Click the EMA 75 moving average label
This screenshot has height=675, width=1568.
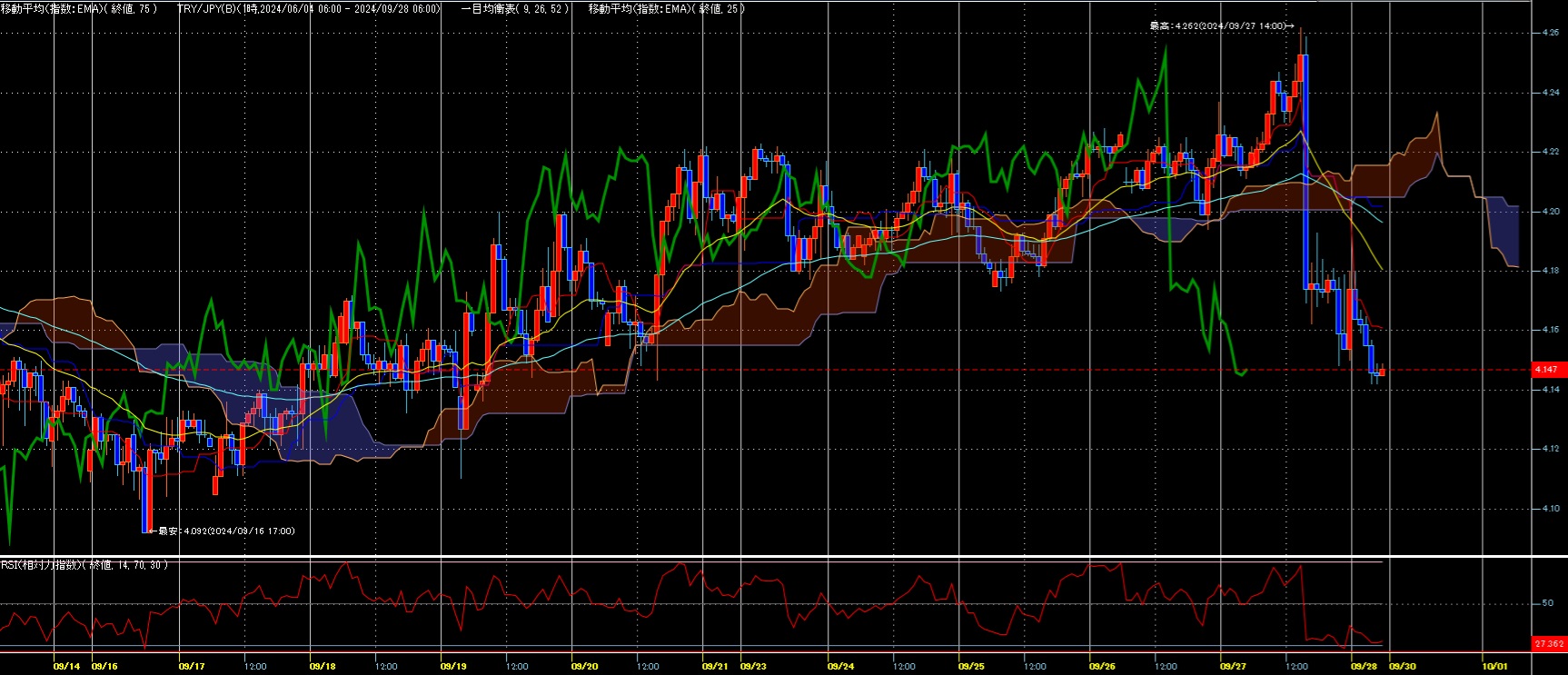click(79, 8)
